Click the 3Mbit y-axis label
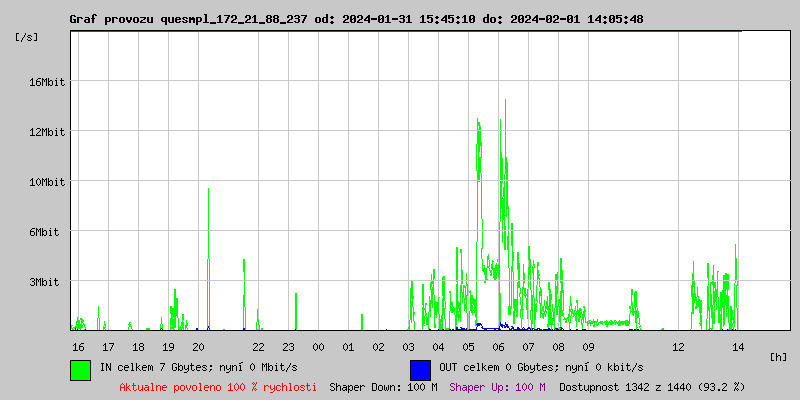The width and height of the screenshot is (800, 400). (x=46, y=282)
